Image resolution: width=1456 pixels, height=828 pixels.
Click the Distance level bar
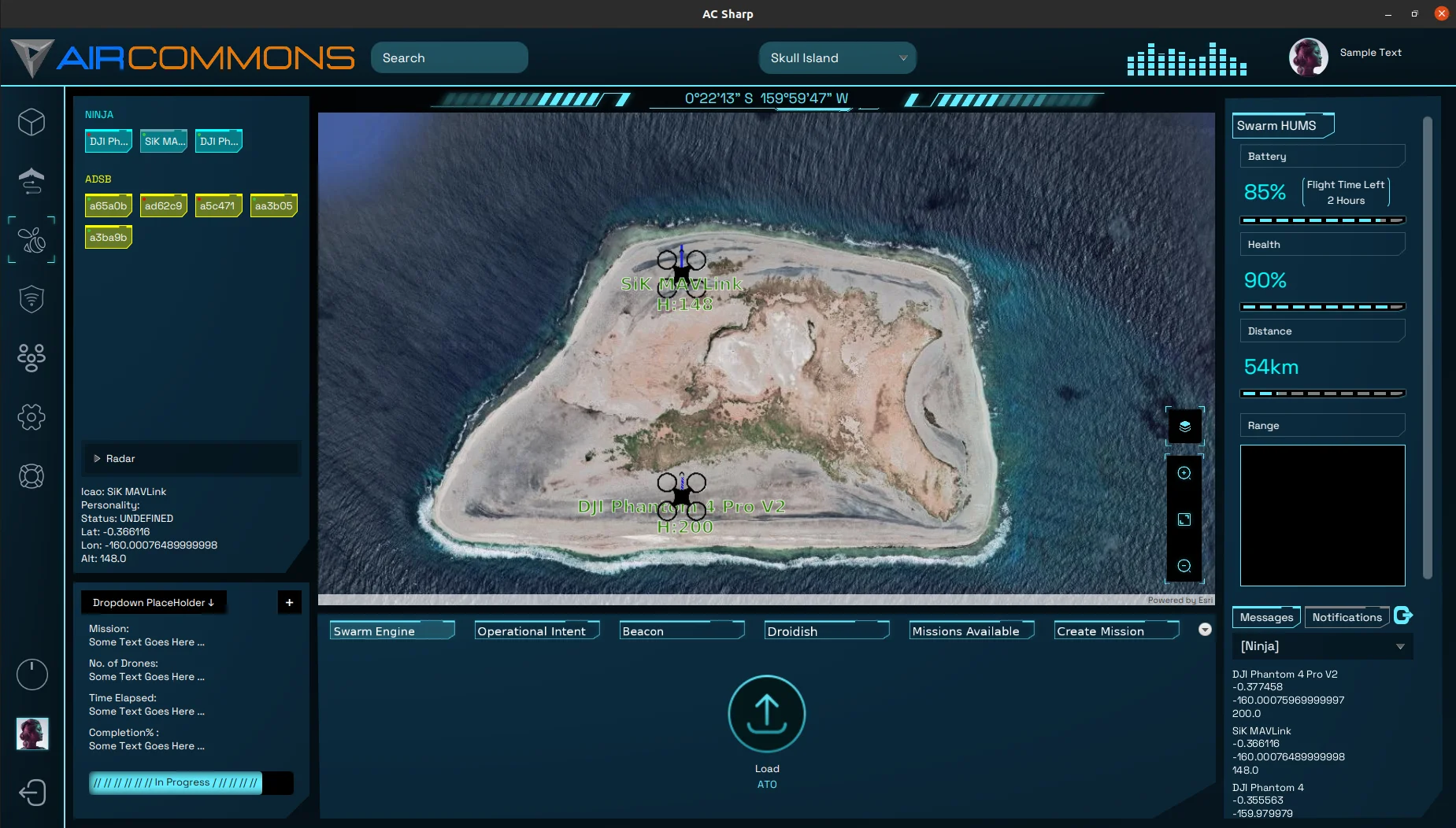pyautogui.click(x=1322, y=394)
